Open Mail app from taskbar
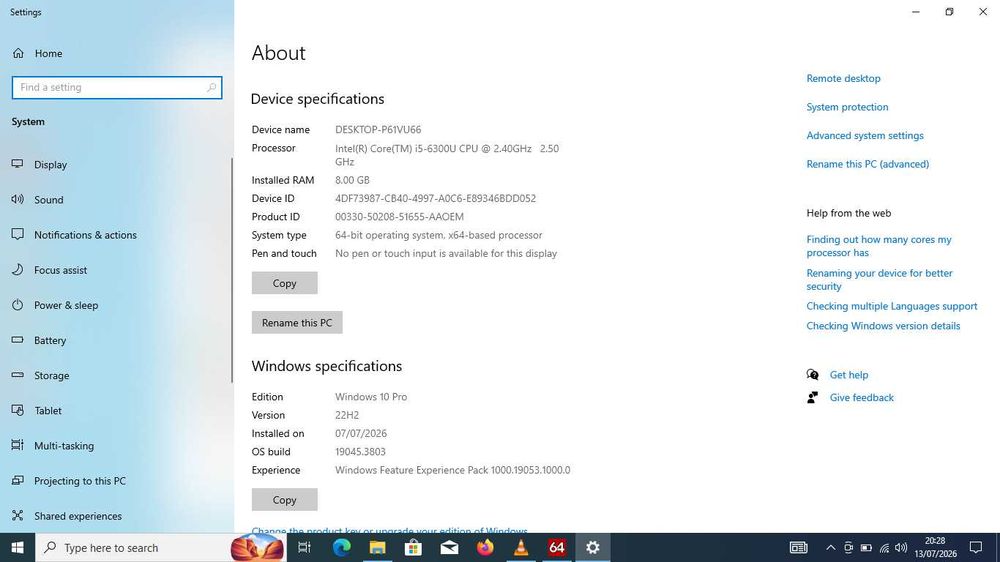 pyautogui.click(x=449, y=547)
